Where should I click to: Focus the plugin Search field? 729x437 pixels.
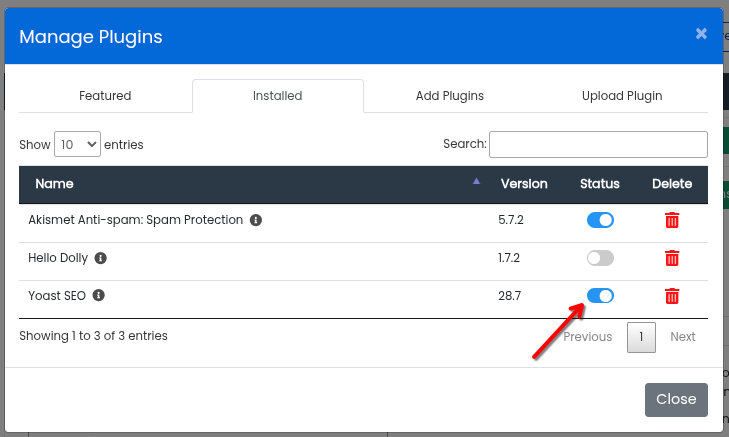click(x=598, y=144)
